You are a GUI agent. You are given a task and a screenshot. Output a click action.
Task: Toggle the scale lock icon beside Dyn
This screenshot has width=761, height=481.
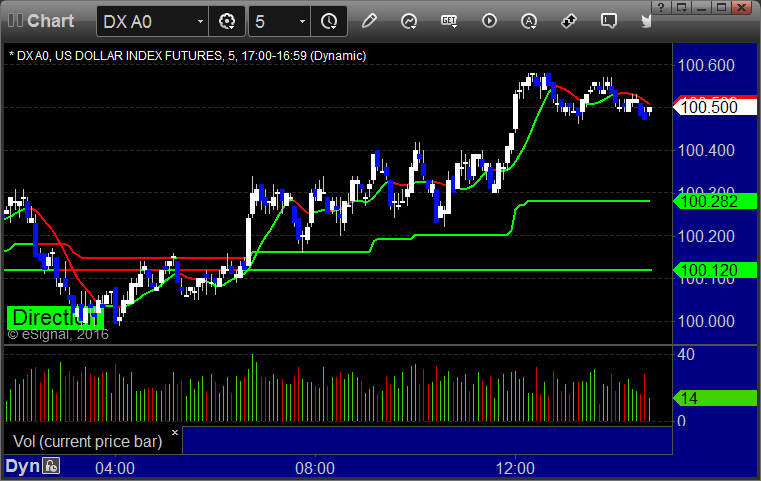51,466
